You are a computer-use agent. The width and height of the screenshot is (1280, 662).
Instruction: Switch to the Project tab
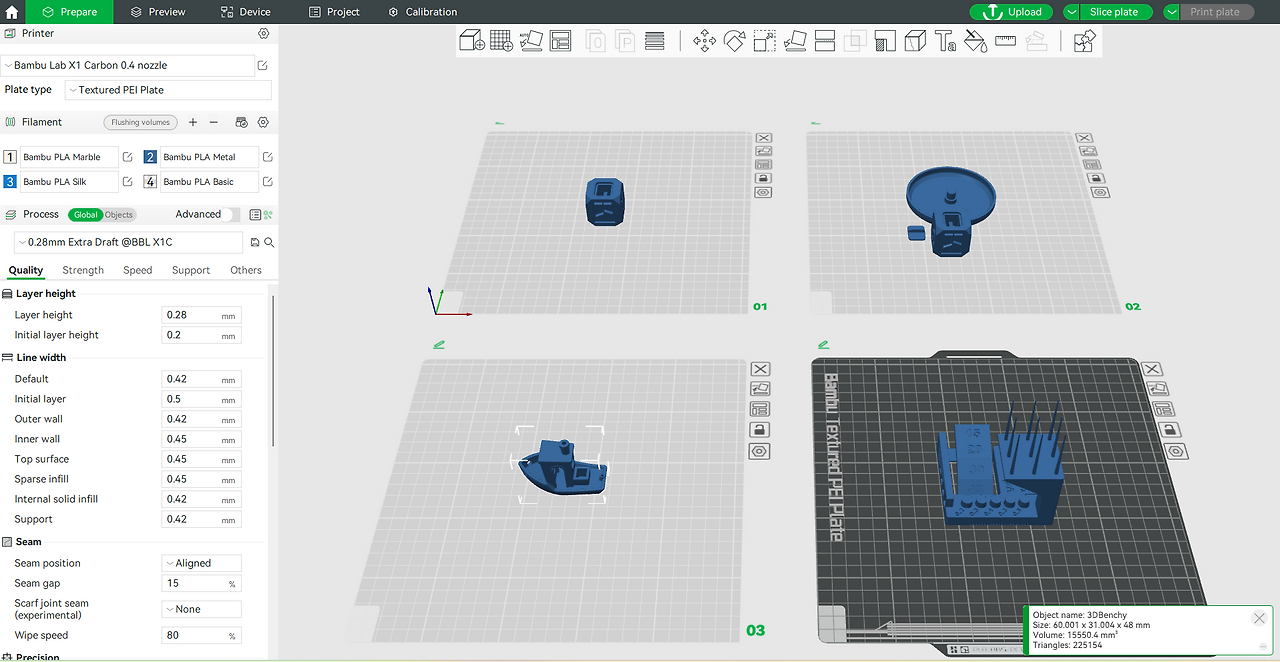pos(334,12)
